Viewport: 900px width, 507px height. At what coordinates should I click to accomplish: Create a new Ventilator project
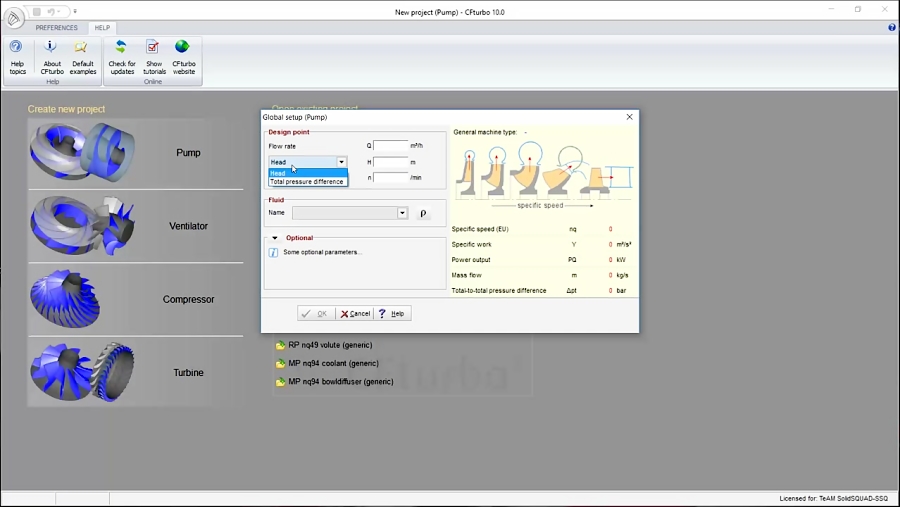pos(135,226)
